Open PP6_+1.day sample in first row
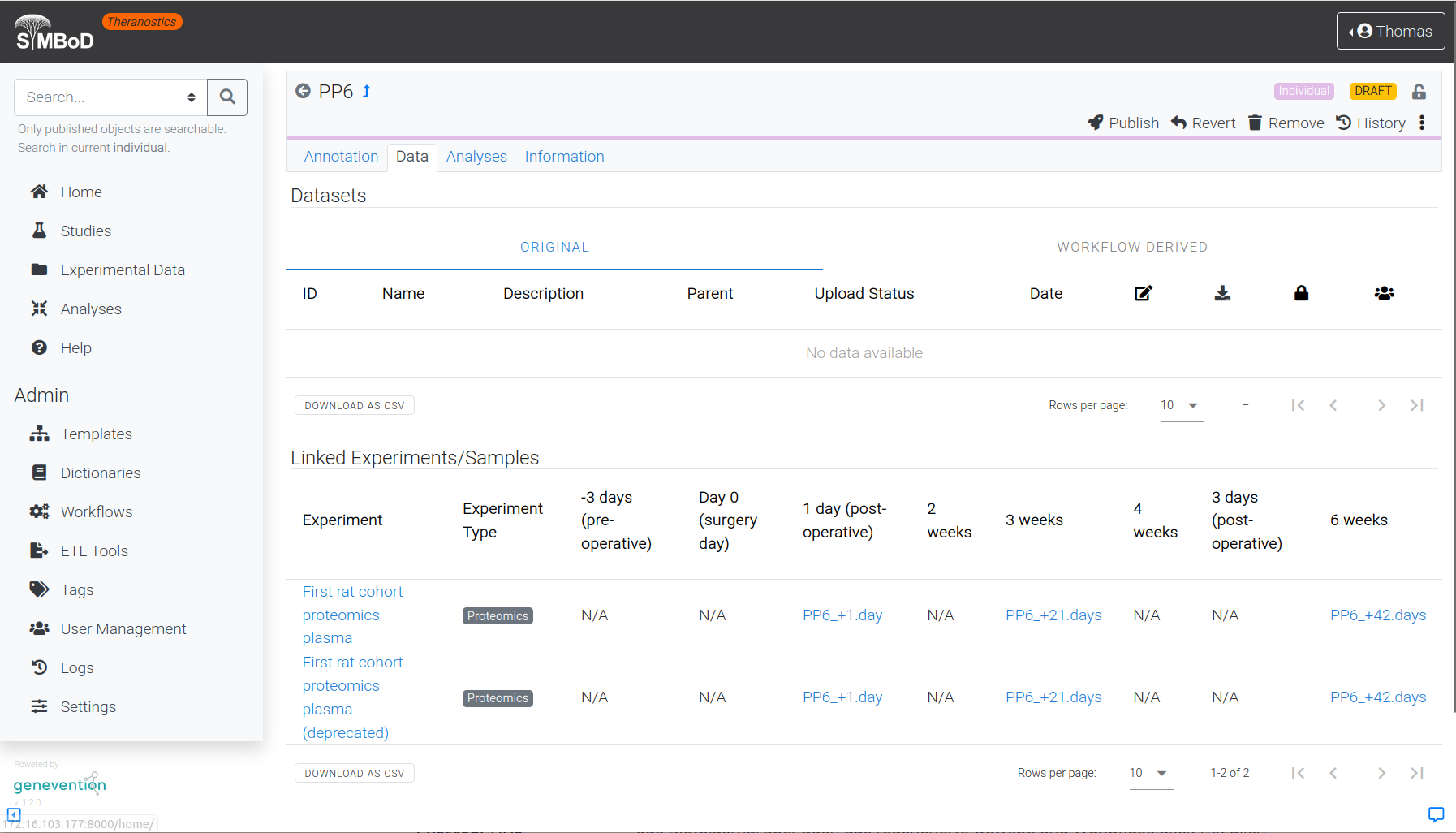The width and height of the screenshot is (1456, 833). click(842, 615)
